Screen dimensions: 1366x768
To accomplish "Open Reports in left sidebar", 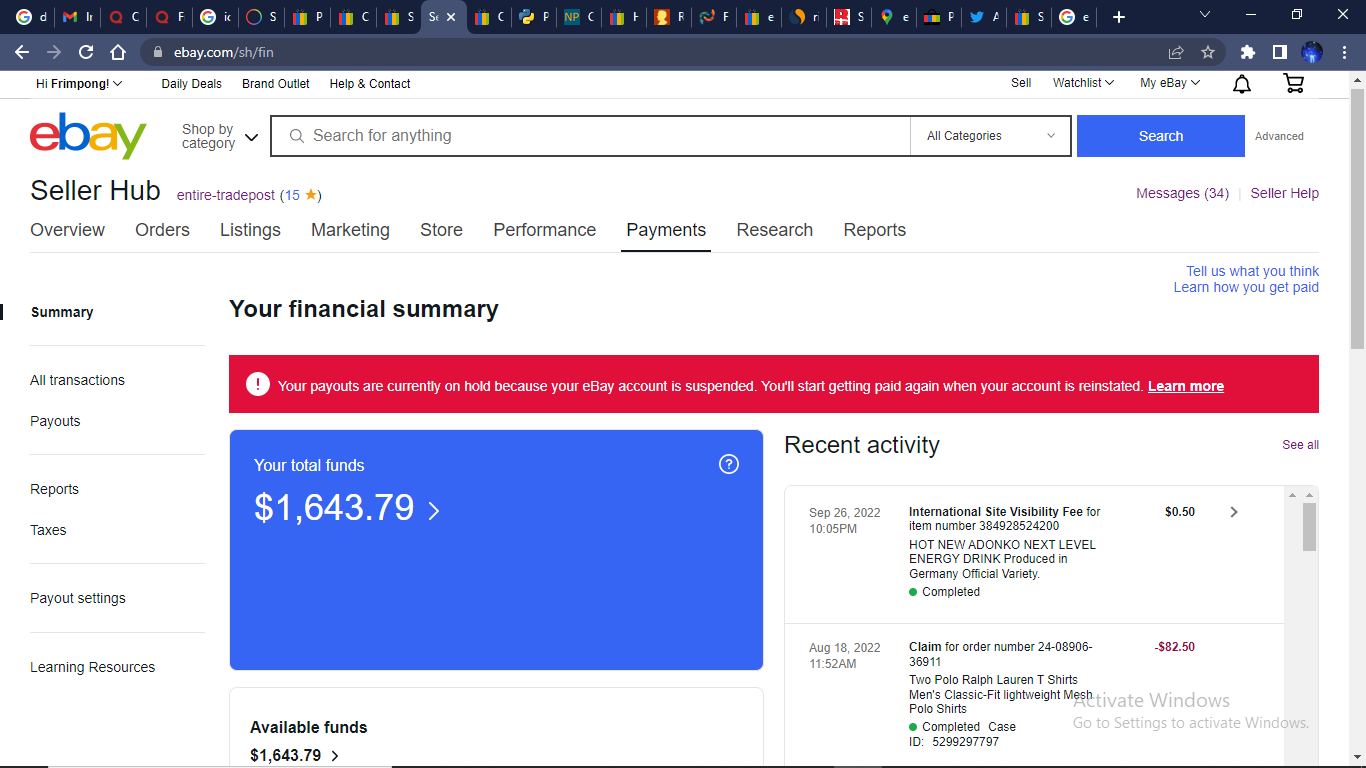I will [x=54, y=489].
